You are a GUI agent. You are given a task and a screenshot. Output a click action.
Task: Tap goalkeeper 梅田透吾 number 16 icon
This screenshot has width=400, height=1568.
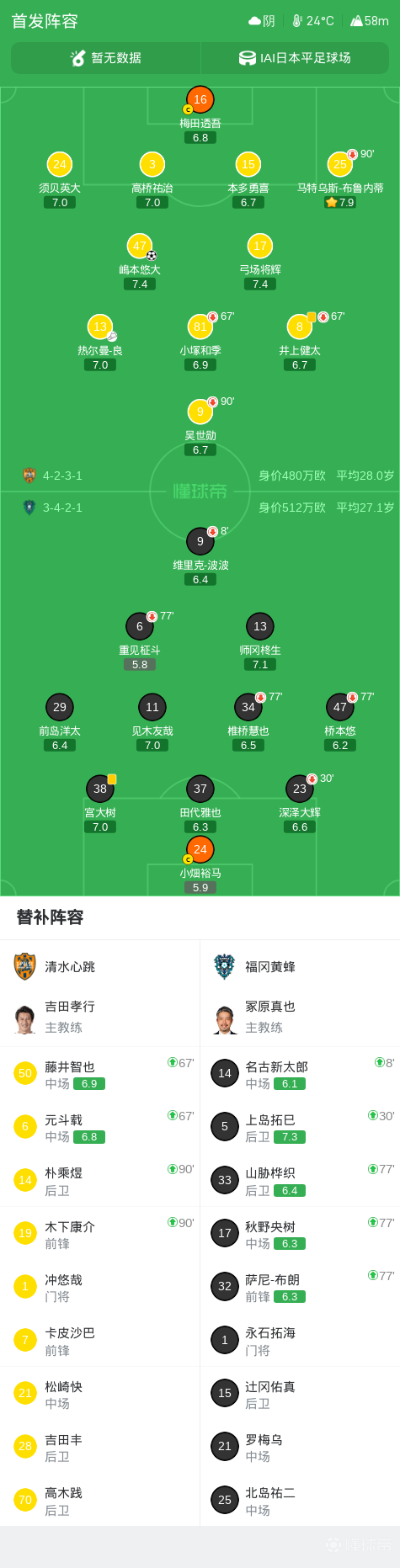point(200,99)
